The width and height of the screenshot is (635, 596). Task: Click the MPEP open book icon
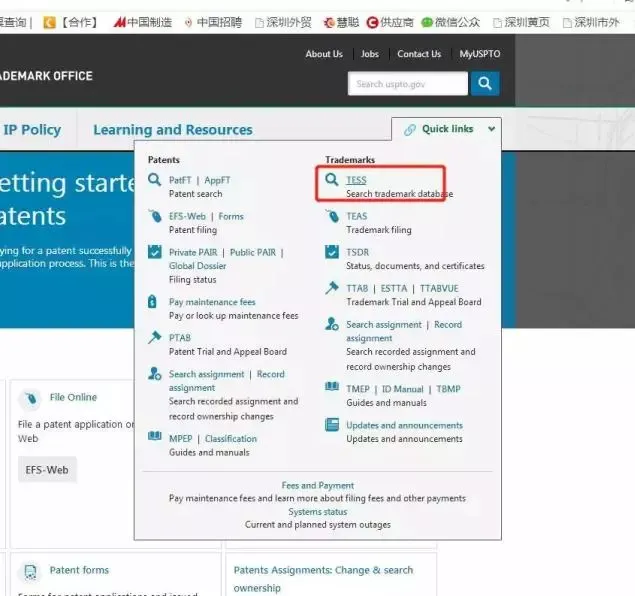tap(155, 436)
